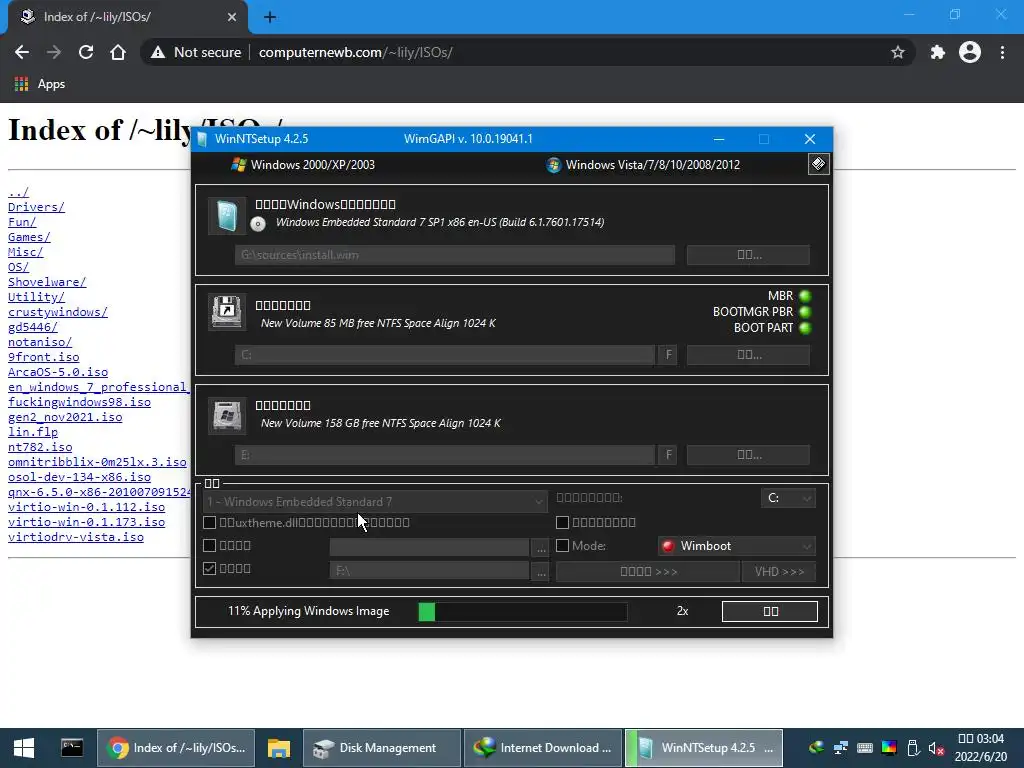Go to Chrome home page icon
This screenshot has height=768, width=1024.
click(x=118, y=52)
